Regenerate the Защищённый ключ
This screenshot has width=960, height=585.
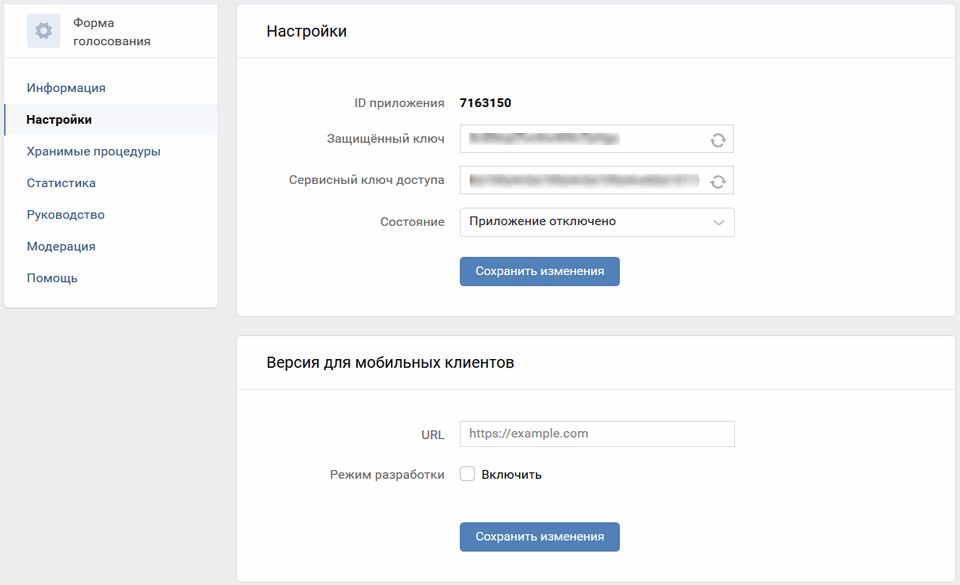click(717, 139)
